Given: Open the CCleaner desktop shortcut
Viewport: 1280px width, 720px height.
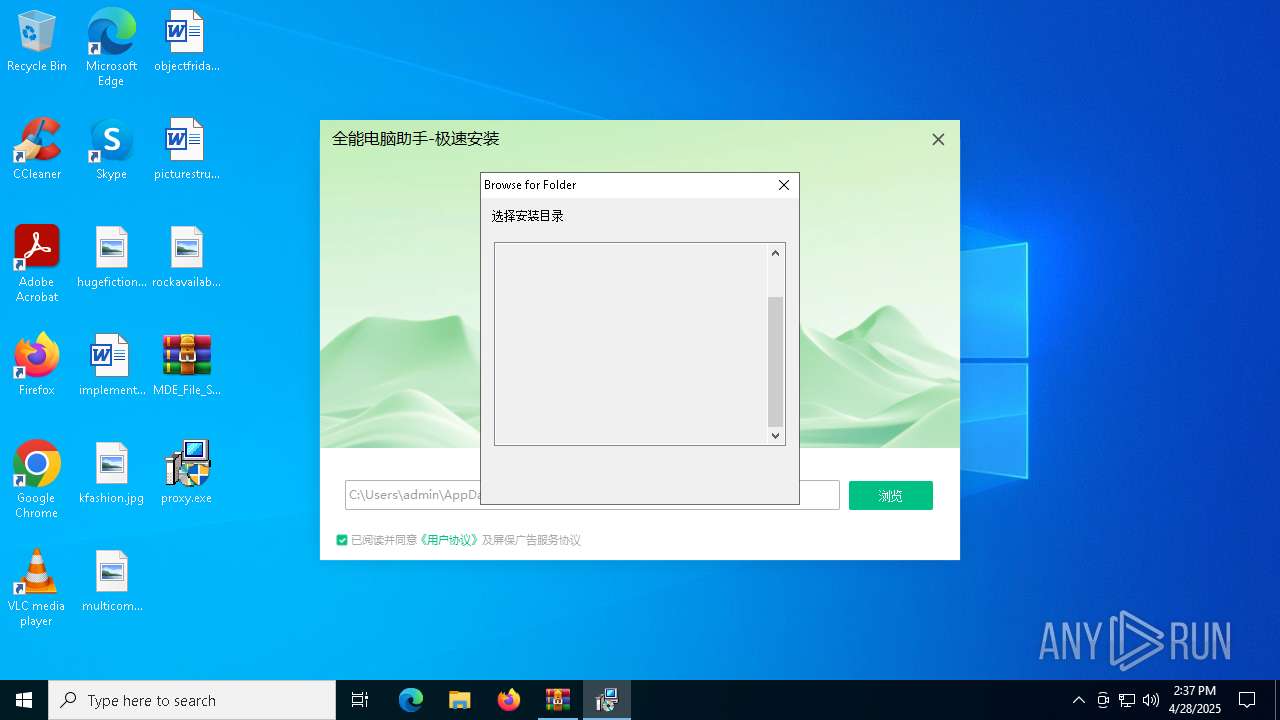Looking at the screenshot, I should pyautogui.click(x=36, y=149).
